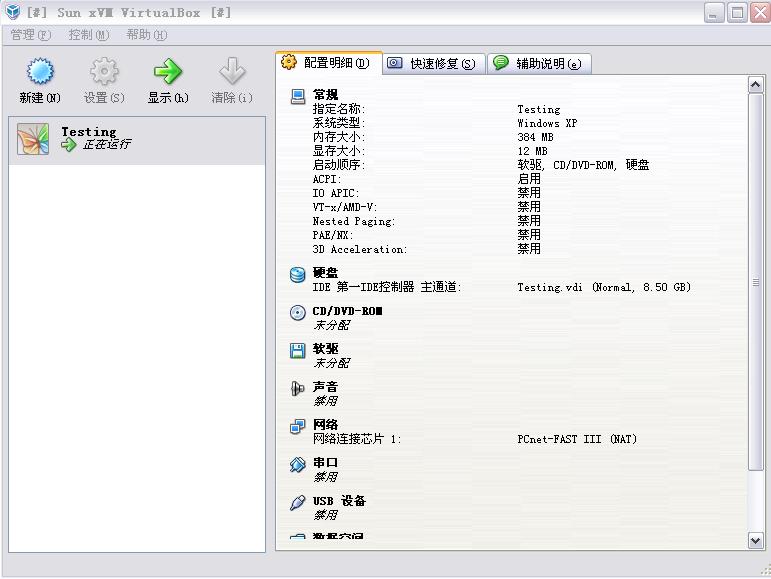Click the USB 设备 plug icon
The height and width of the screenshot is (579, 771).
[297, 502]
